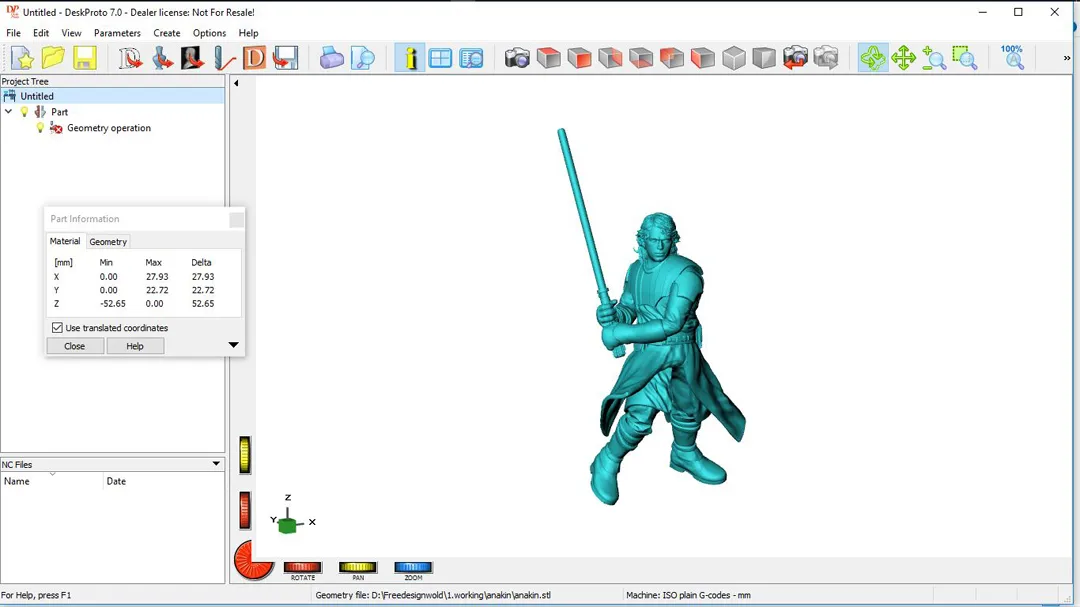Select Part item in tree
Viewport: 1080px width, 607px height.
click(59, 112)
